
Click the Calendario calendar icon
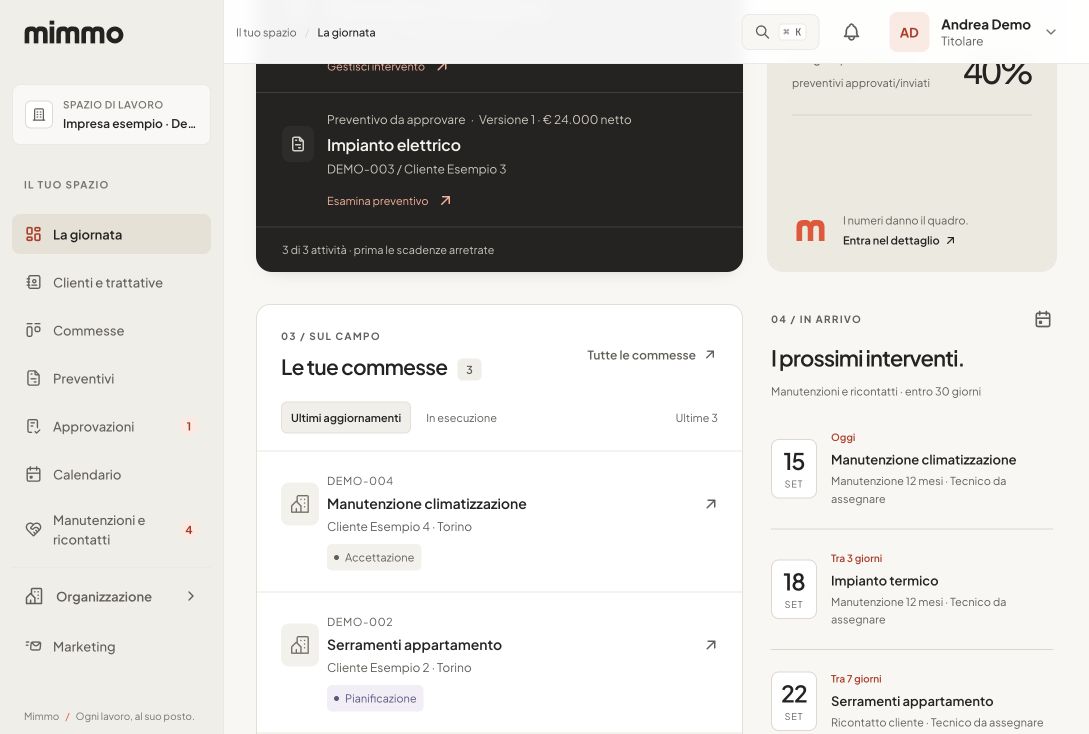pos(33,474)
